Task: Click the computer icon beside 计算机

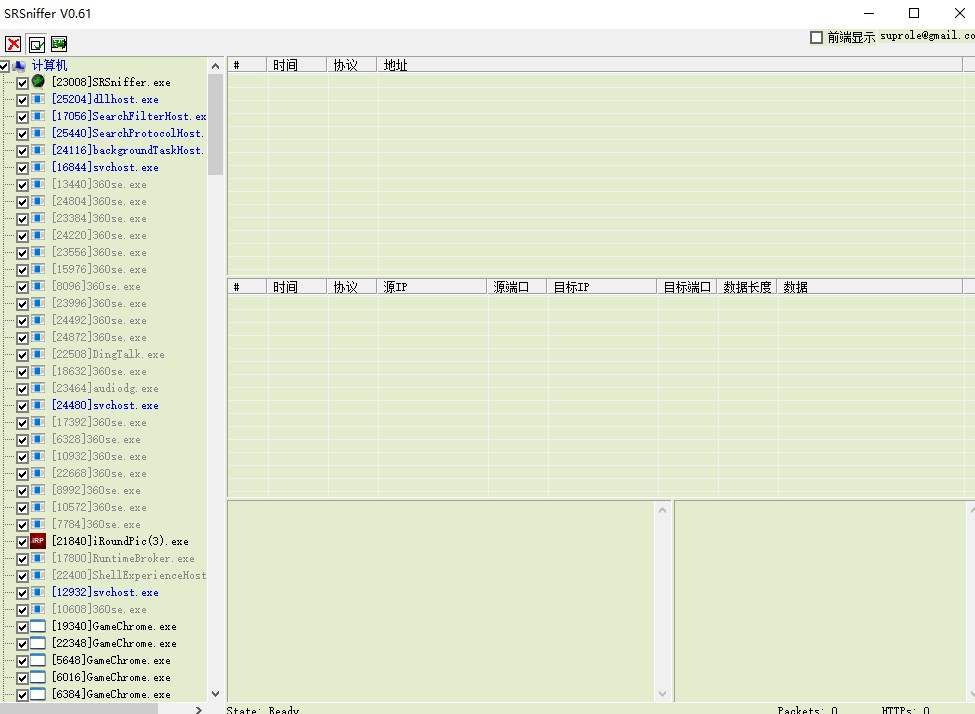Action: [20, 65]
